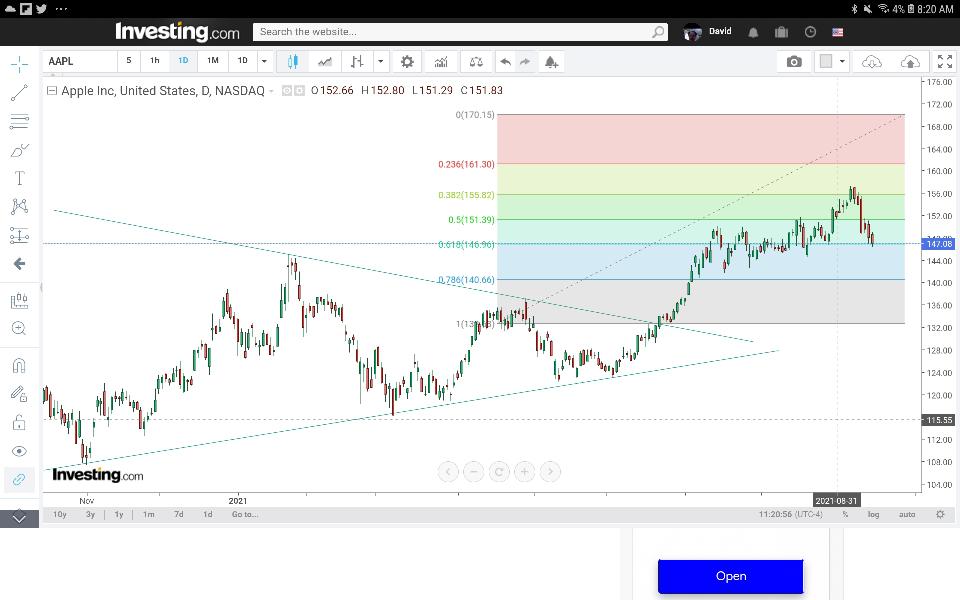Add alert with the bell plus icon
Image resolution: width=960 pixels, height=600 pixels.
[x=551, y=62]
